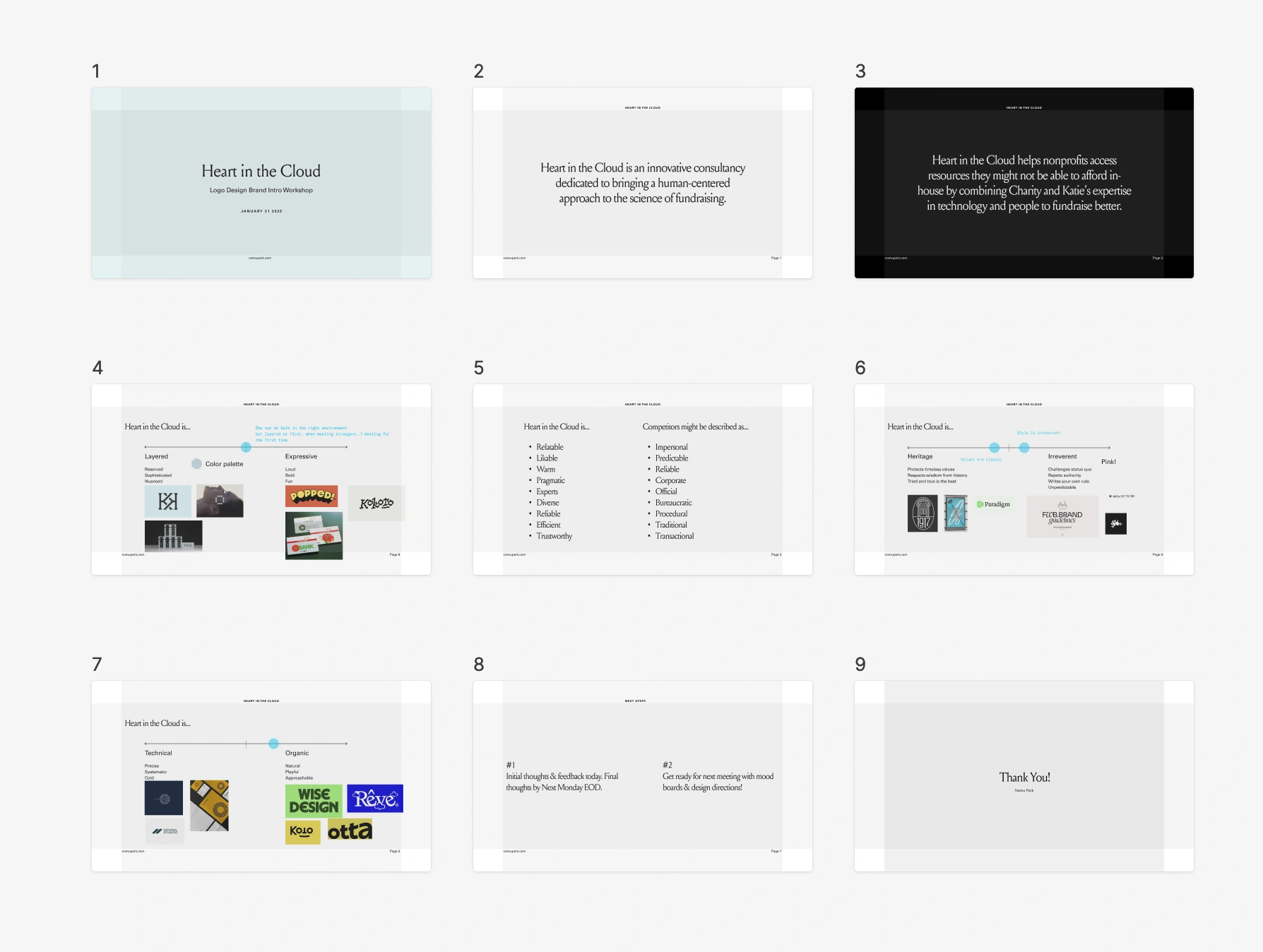1263x952 pixels.
Task: Click the 'Style is irreverent' annotation
Action: [x=1038, y=433]
